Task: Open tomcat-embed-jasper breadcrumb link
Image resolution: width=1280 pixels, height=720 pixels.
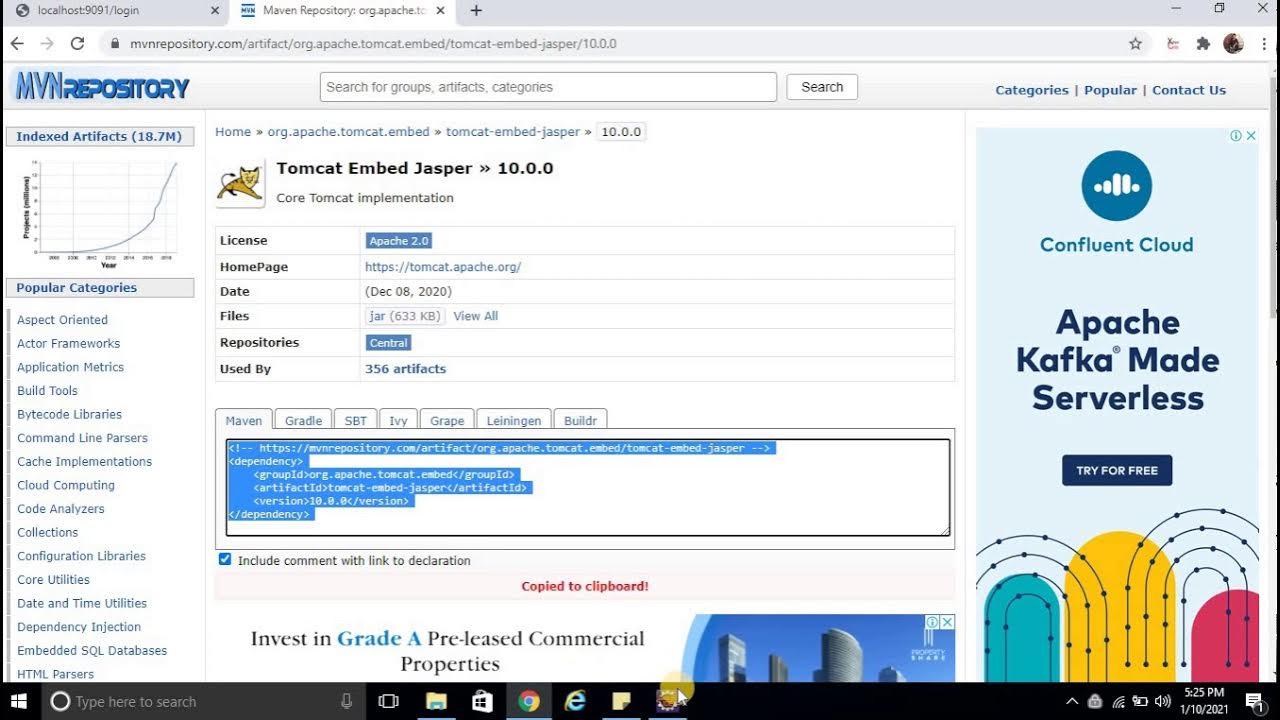Action: [x=513, y=132]
